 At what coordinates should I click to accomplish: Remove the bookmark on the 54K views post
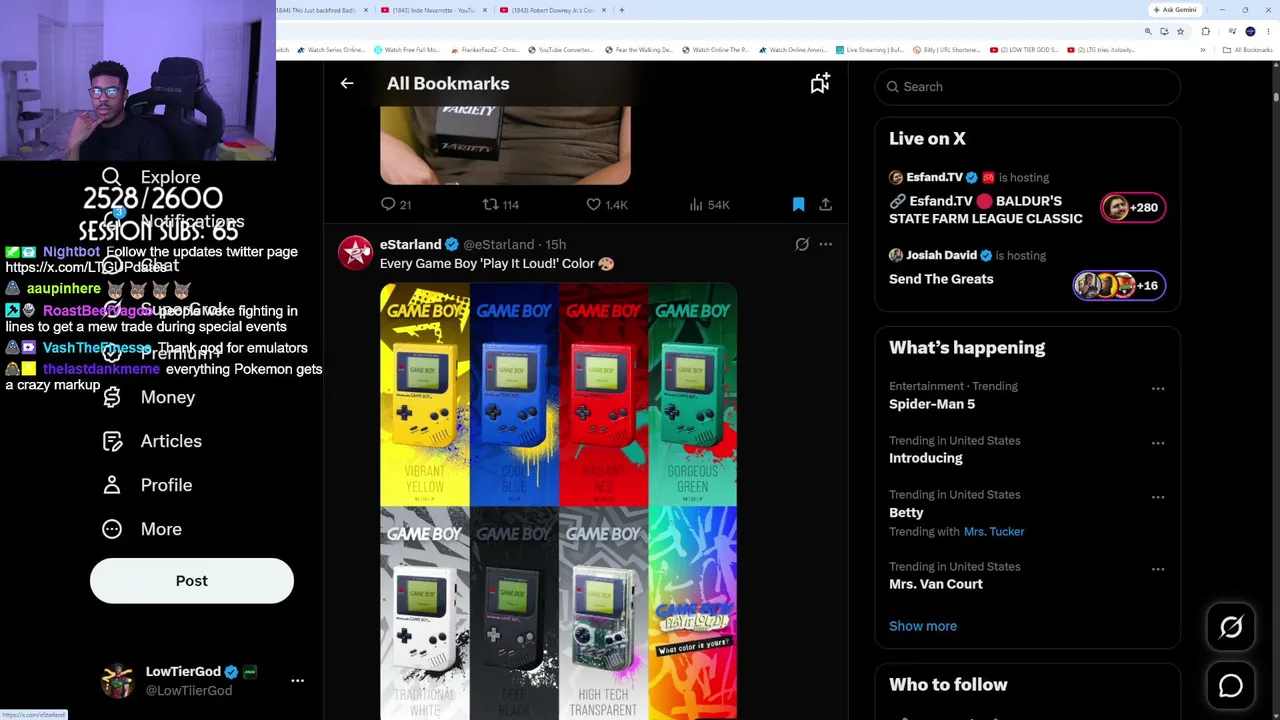coord(798,204)
